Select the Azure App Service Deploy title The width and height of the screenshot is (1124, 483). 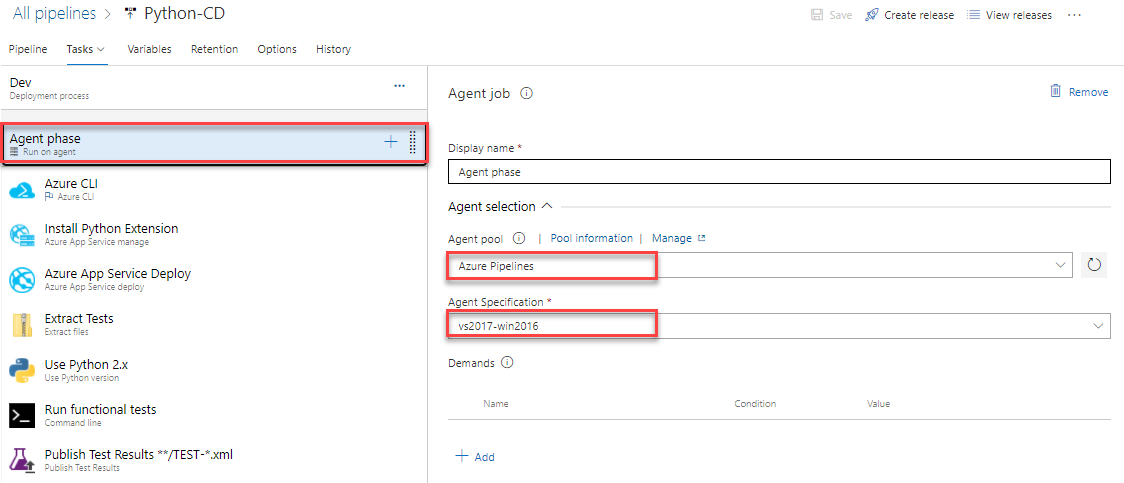[118, 274]
